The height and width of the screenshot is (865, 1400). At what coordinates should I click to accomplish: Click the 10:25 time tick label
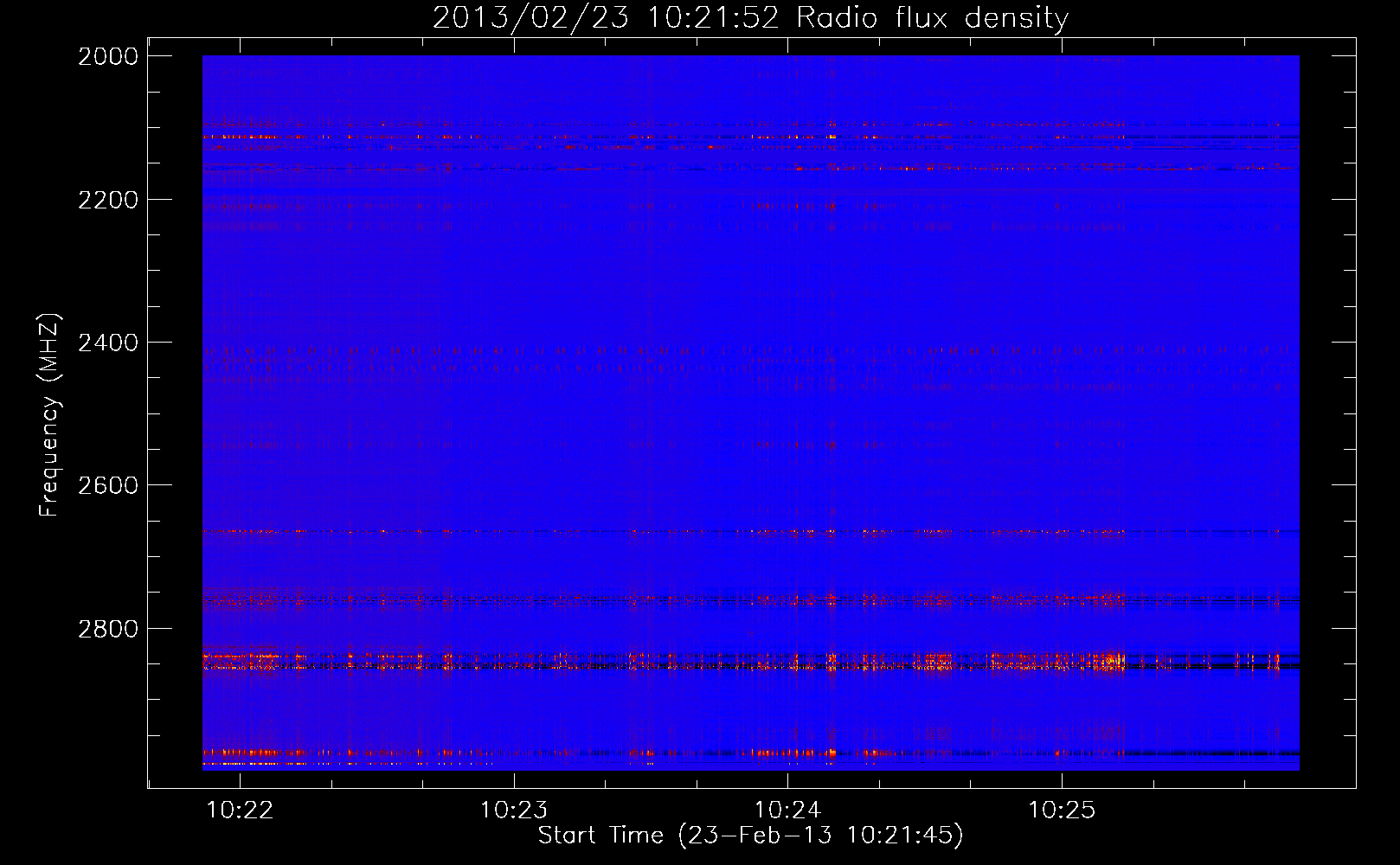(1062, 810)
